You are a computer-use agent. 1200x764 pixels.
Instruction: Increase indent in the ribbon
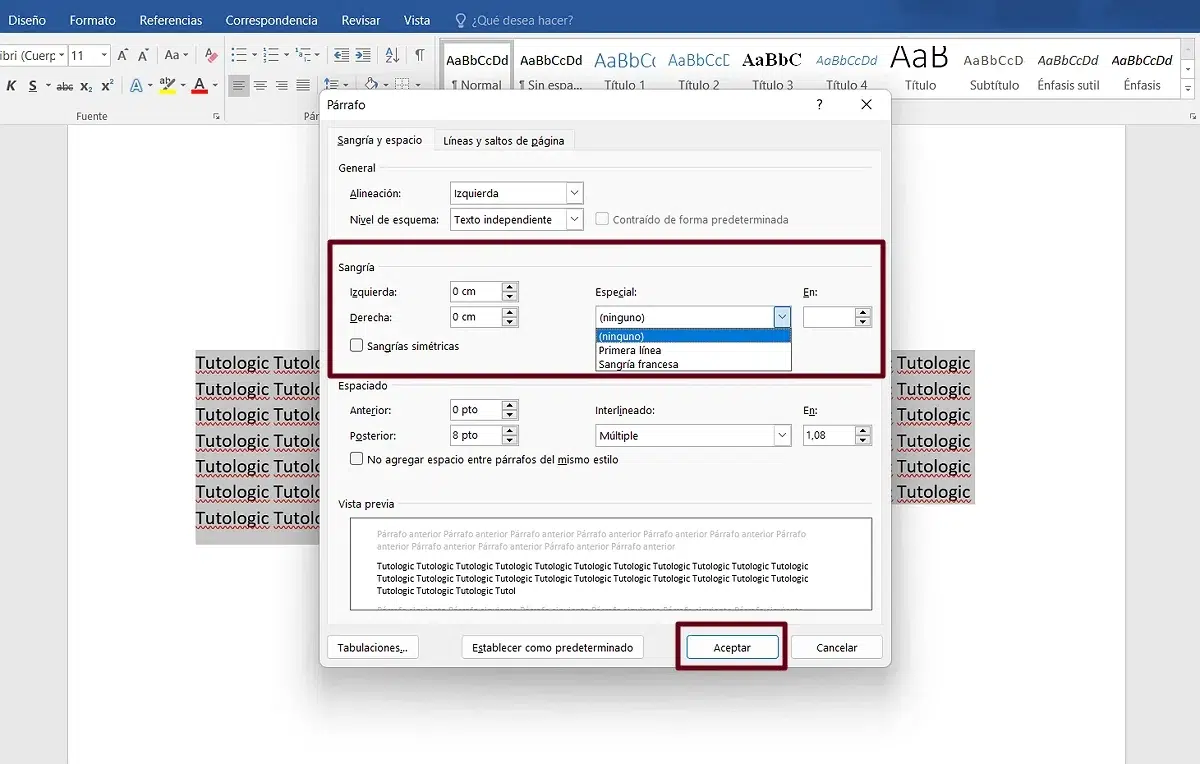[362, 56]
